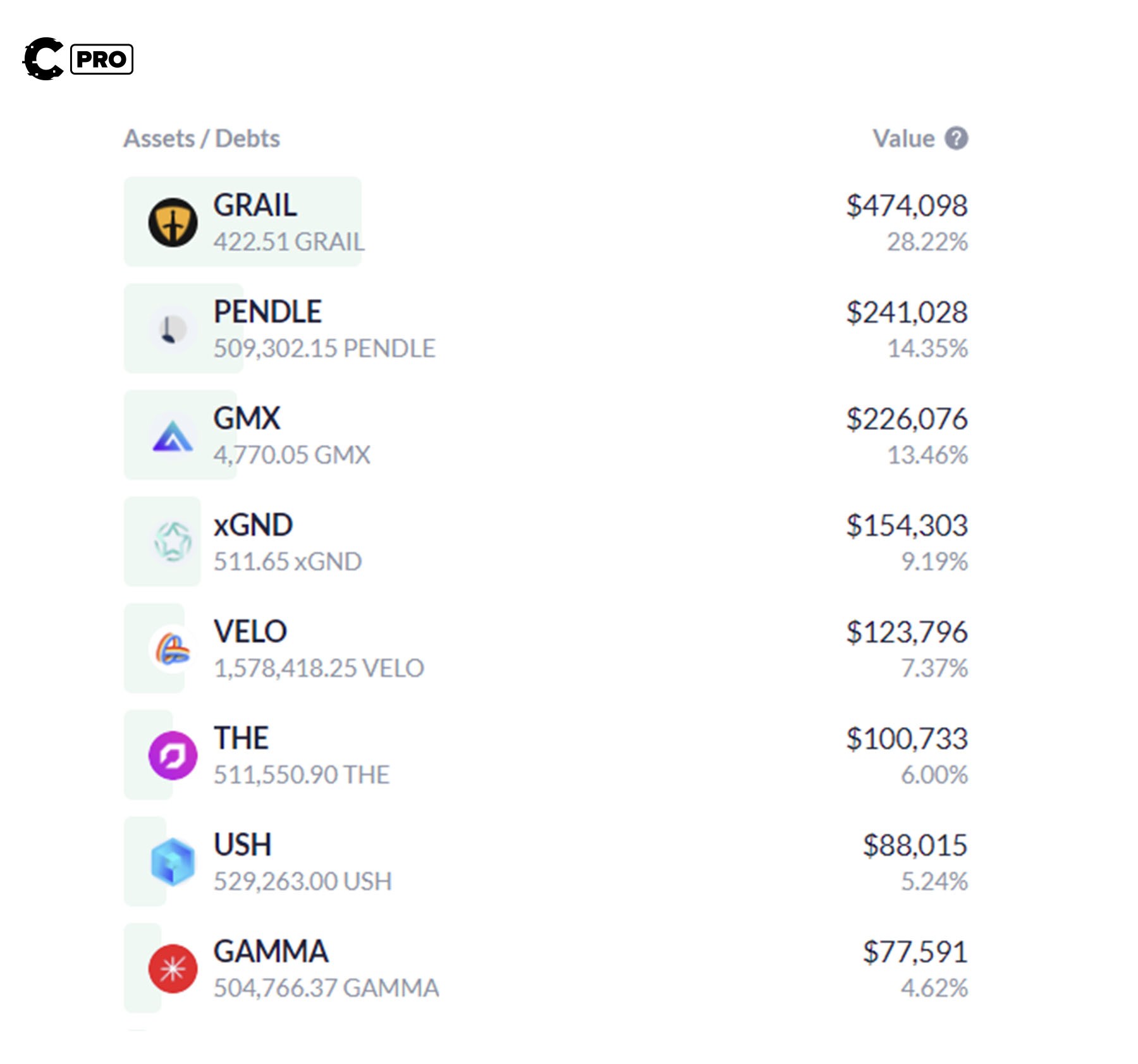Open the VELO token icon
This screenshot has height=1064, width=1138.
pyautogui.click(x=172, y=649)
